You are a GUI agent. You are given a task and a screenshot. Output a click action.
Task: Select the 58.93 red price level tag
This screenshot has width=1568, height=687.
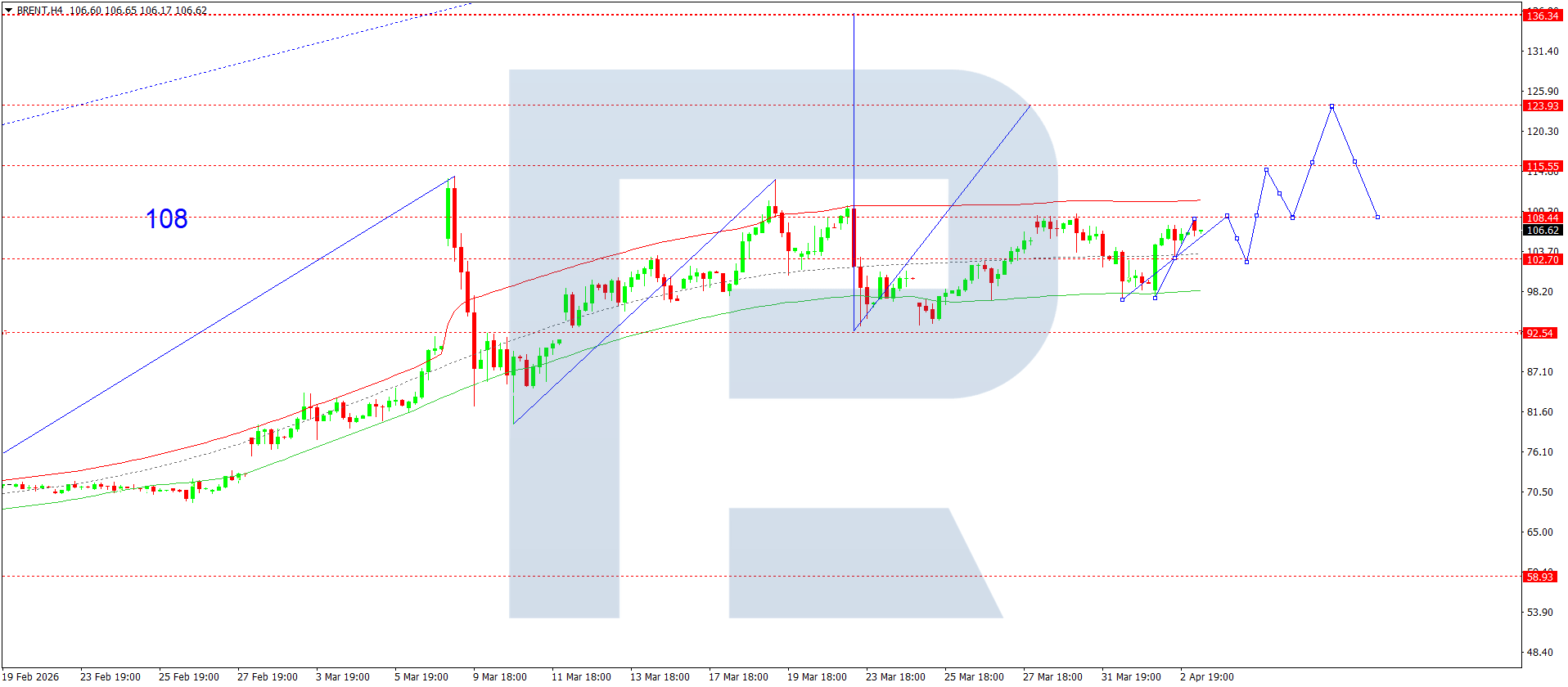[x=1539, y=577]
